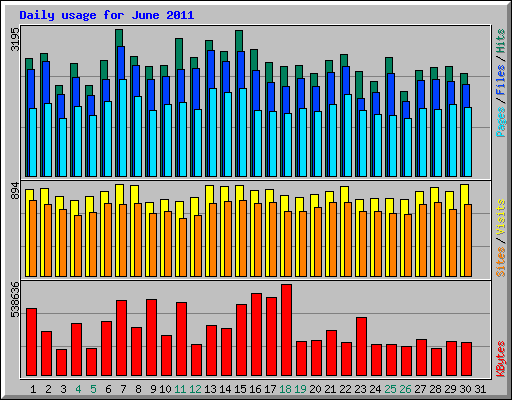Viewport: 512px width, 400px height.
Task: Click green weekend day label 19
Action: [x=300, y=389]
